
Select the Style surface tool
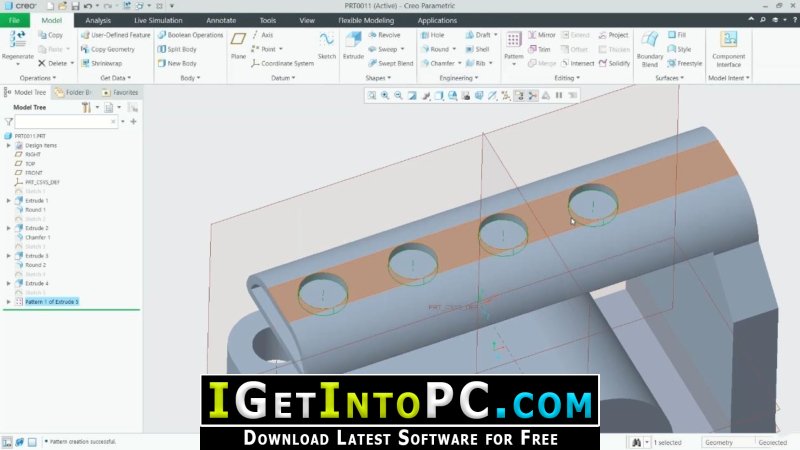(x=679, y=49)
